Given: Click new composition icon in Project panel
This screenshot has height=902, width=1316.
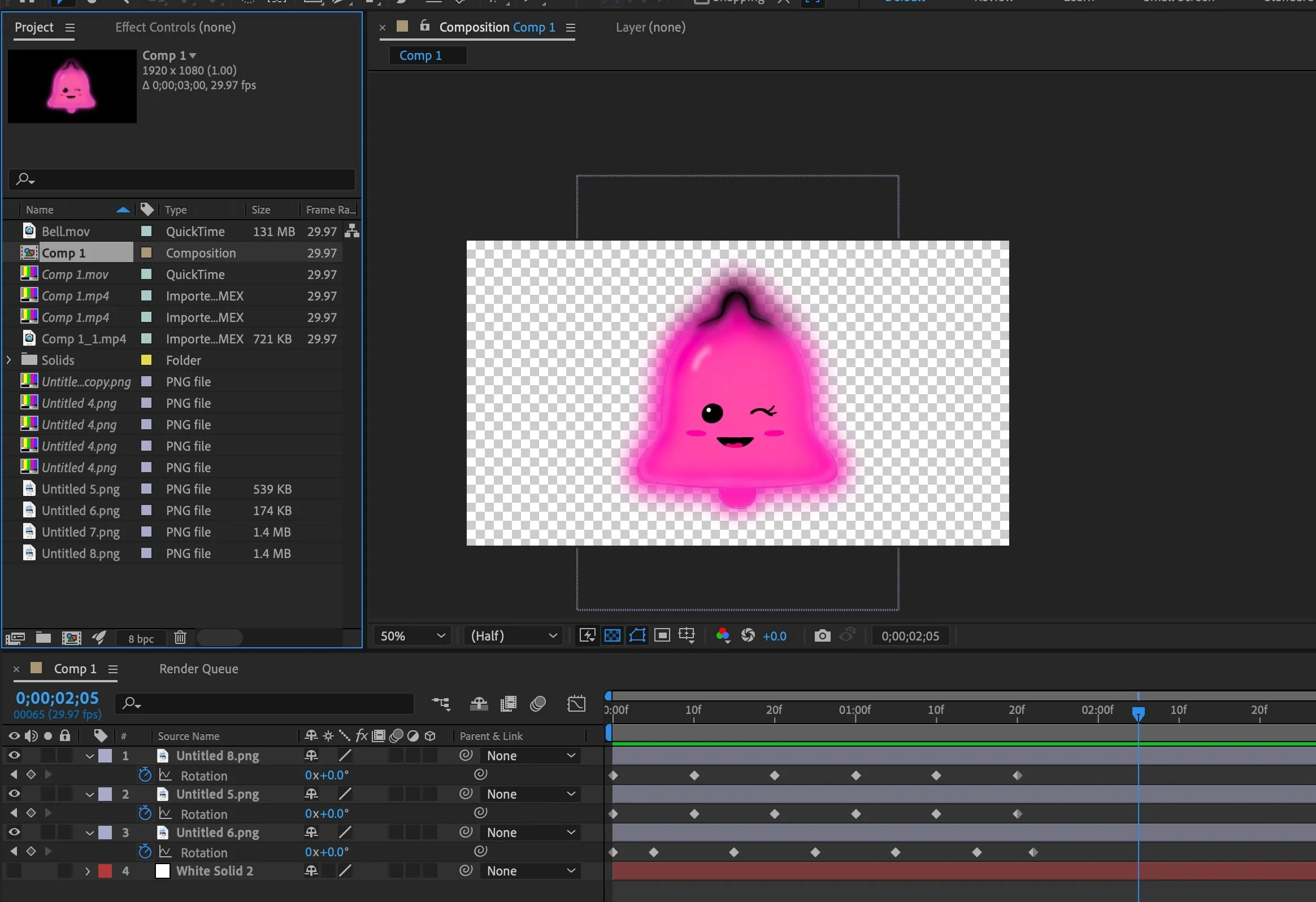Looking at the screenshot, I should point(71,638).
